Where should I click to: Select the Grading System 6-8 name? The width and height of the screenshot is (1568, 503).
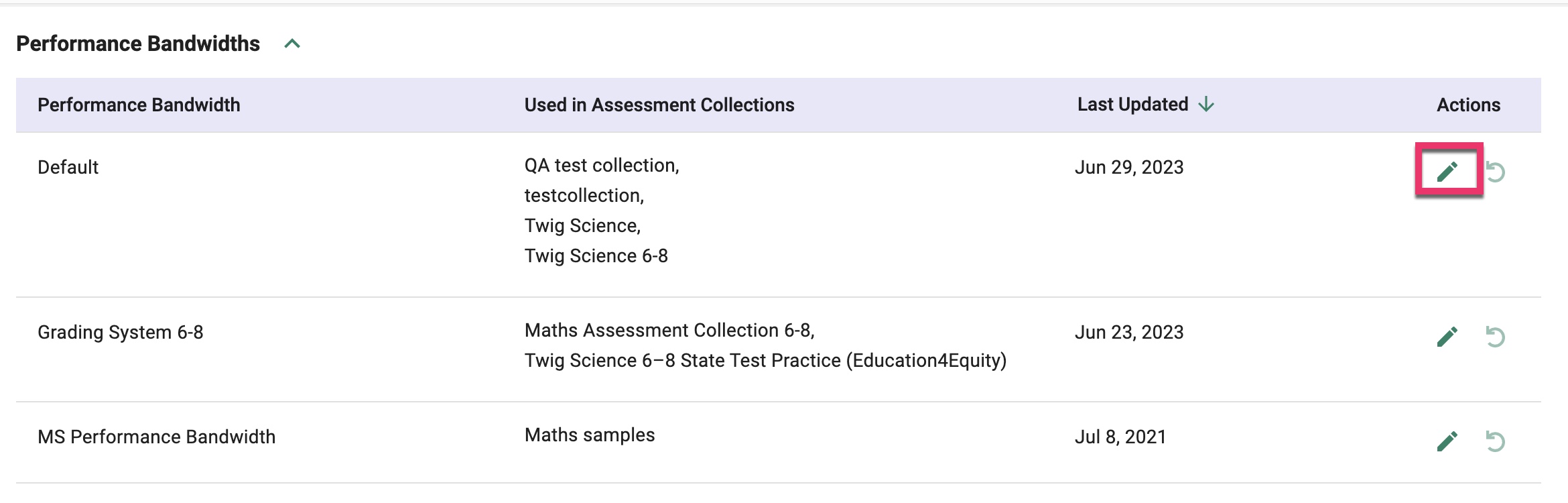121,332
